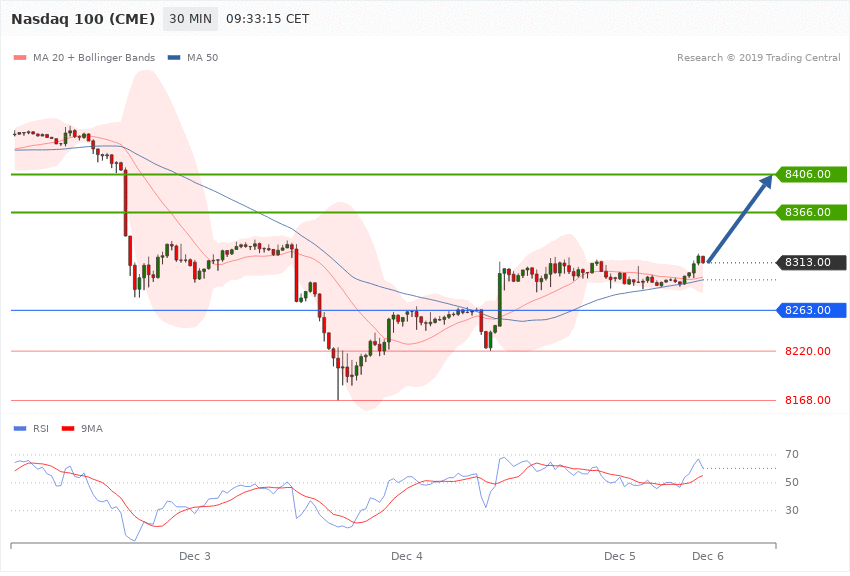Click the RSI 70 level label
This screenshot has width=850, height=576.
pos(791,454)
